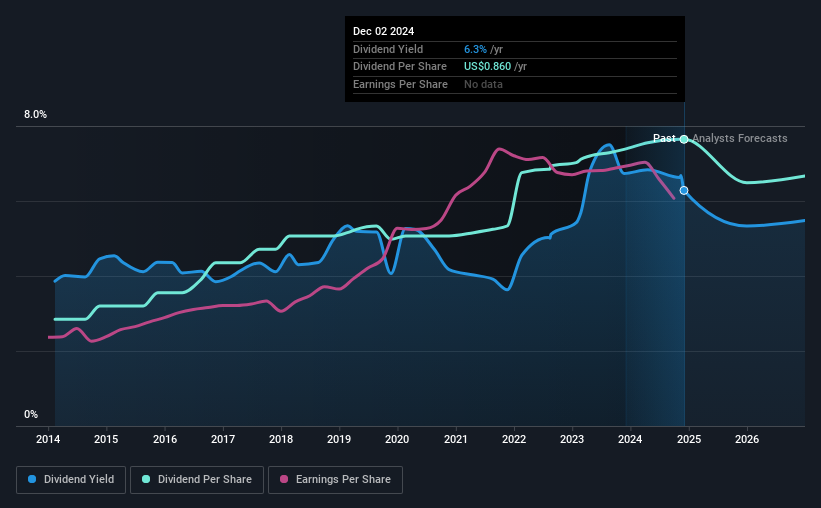The height and width of the screenshot is (508, 821).
Task: Toggle the Dividend Yield legend button
Action: 71,480
